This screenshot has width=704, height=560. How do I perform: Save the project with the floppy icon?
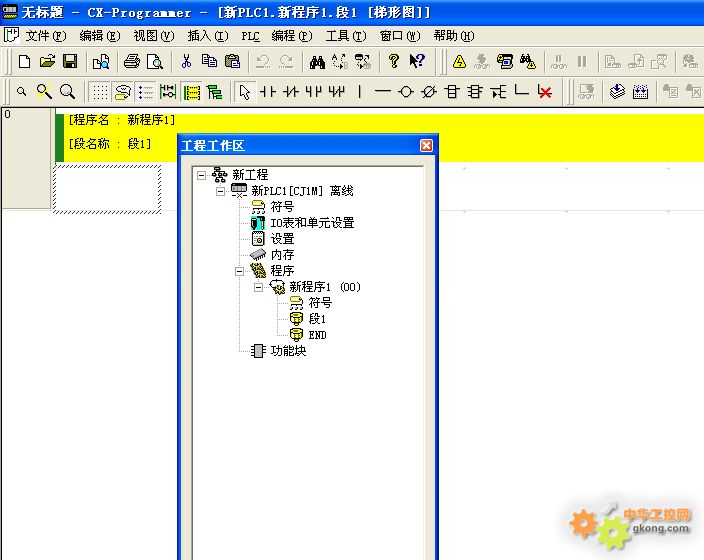70,62
